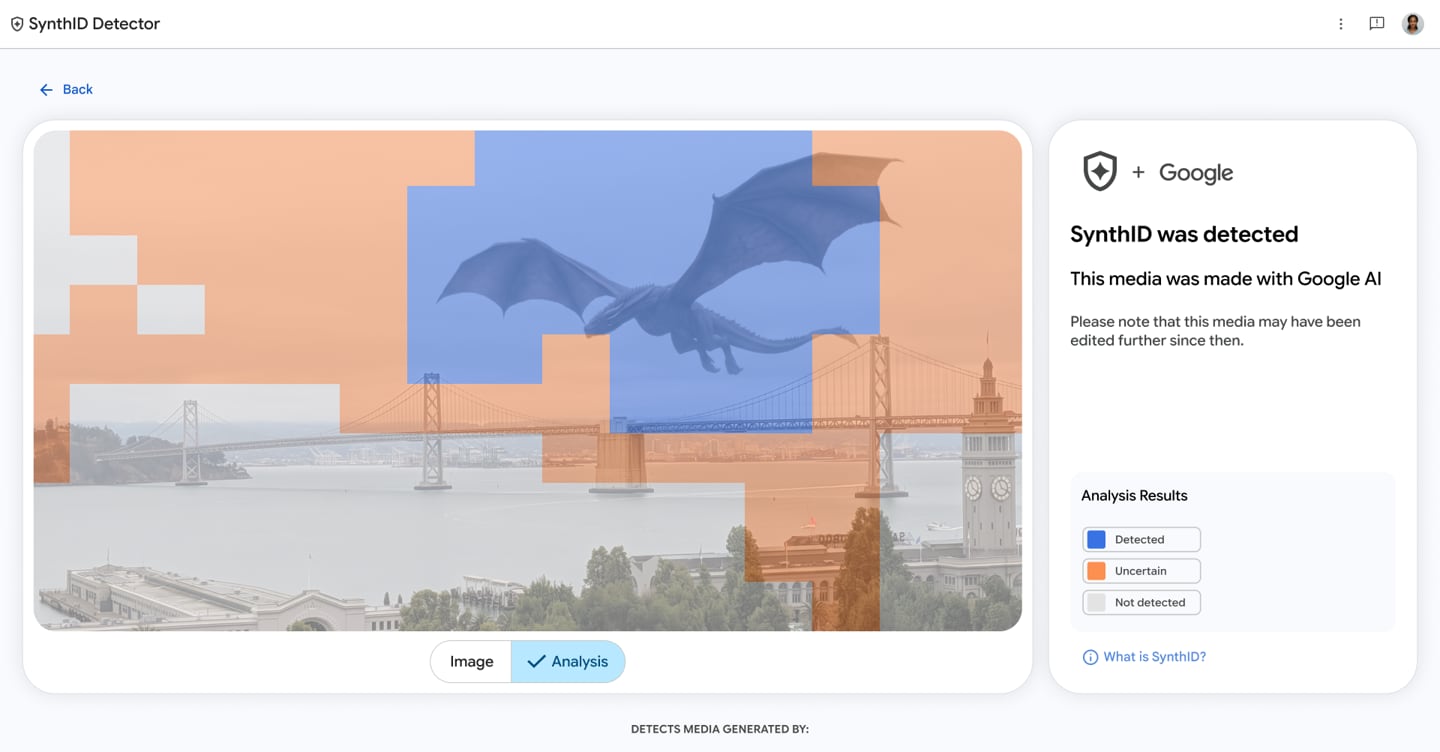Click the "Please note that this media" notice
This screenshot has width=1440, height=752.
coord(1215,331)
